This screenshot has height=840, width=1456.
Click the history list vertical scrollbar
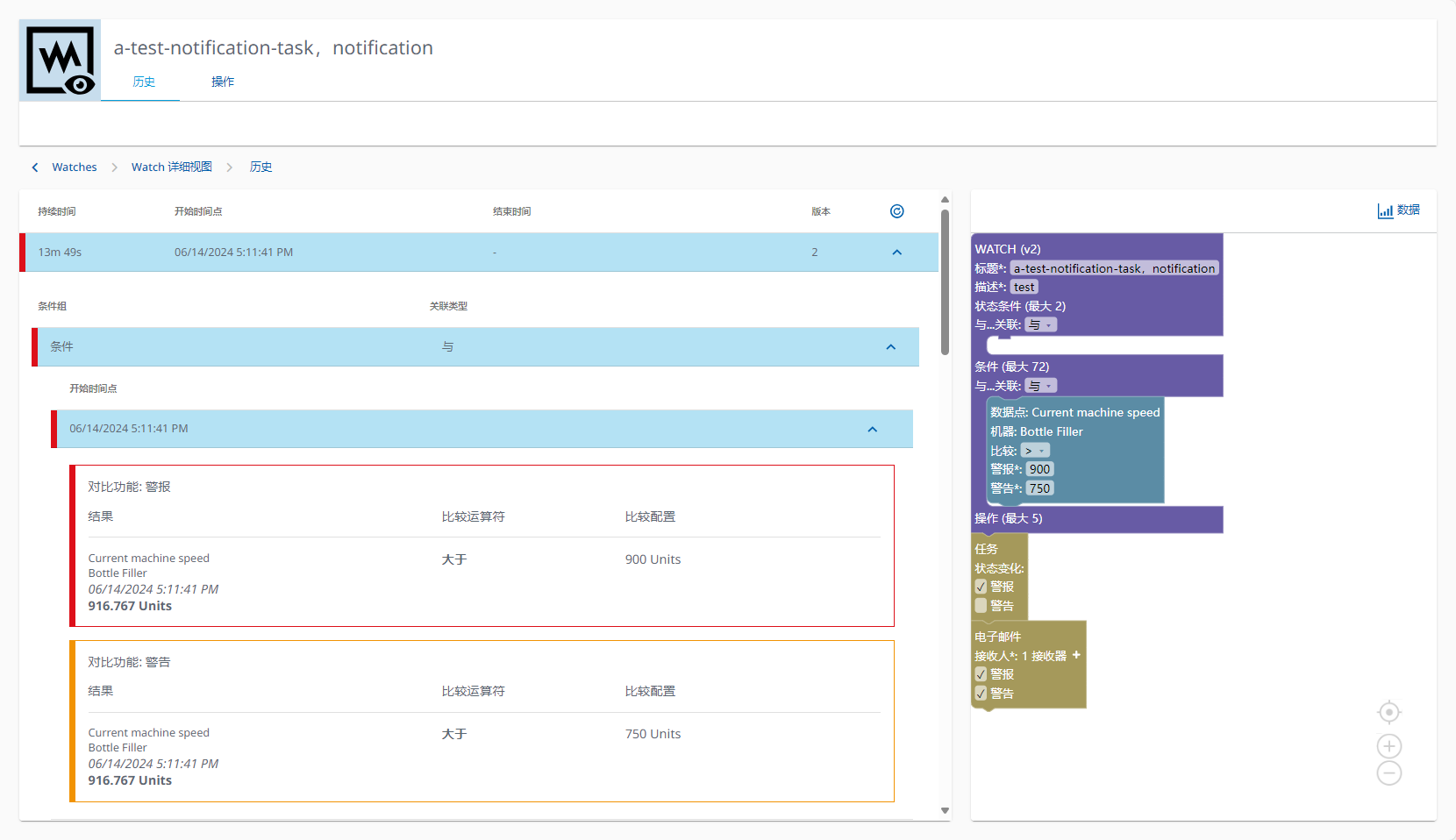pyautogui.click(x=945, y=281)
